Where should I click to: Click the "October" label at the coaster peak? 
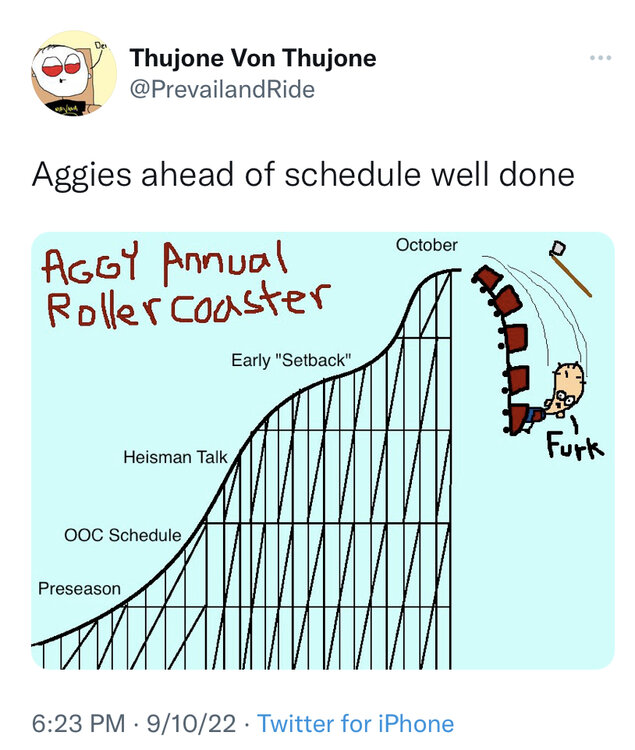tap(426, 245)
